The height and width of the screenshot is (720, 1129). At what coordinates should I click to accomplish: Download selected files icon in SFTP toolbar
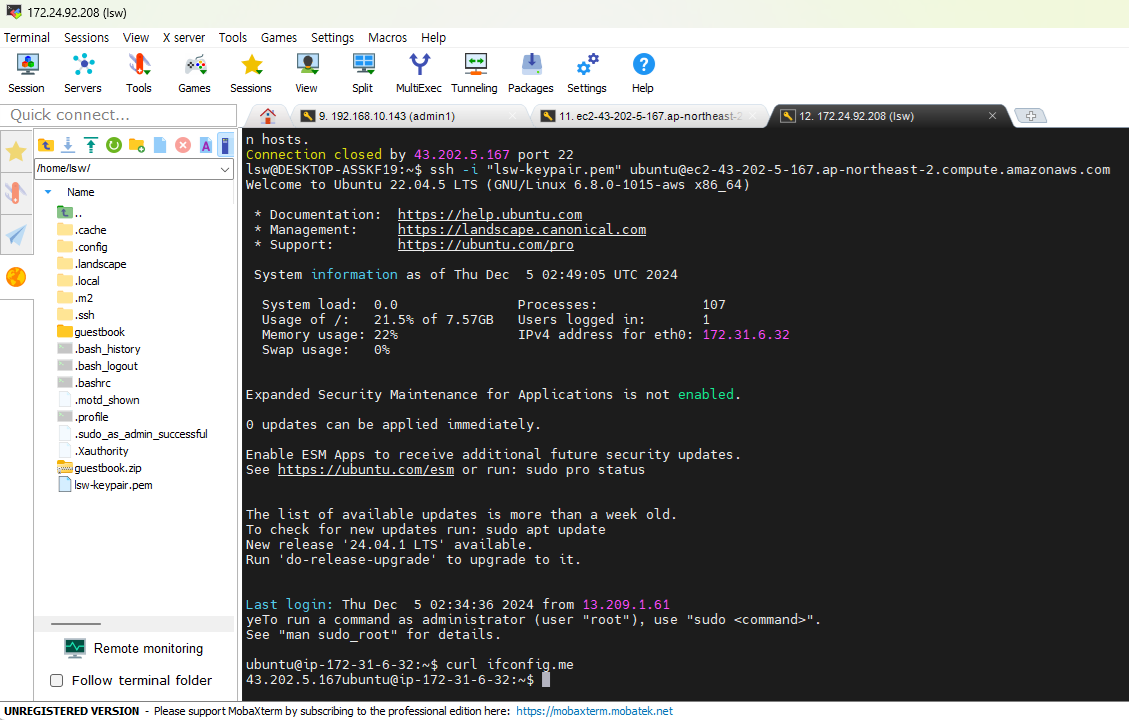coord(68,145)
